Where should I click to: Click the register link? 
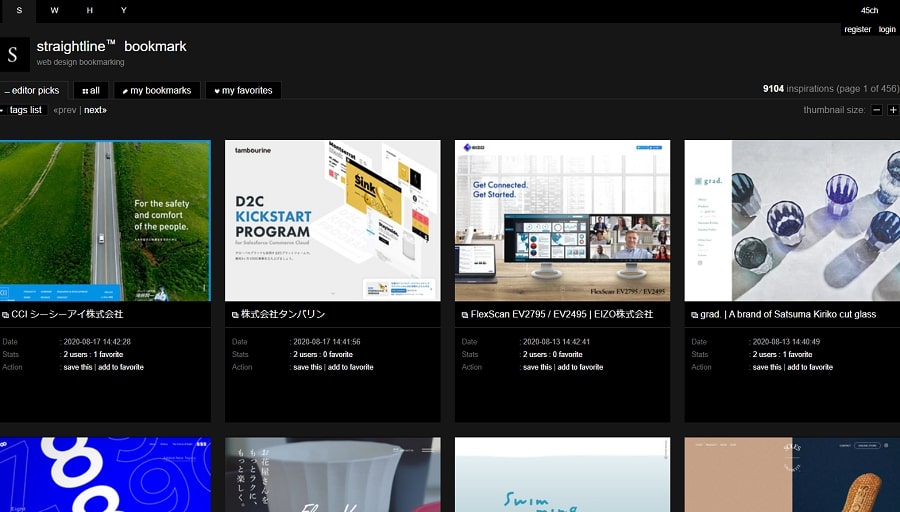(858, 29)
